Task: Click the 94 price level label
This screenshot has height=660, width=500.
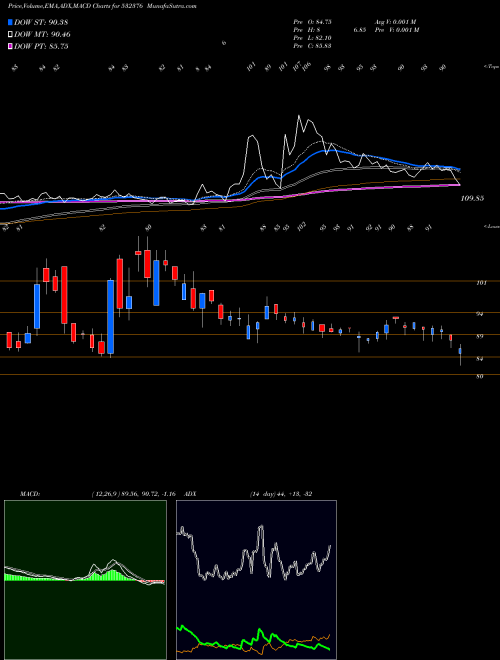Action: tap(480, 314)
